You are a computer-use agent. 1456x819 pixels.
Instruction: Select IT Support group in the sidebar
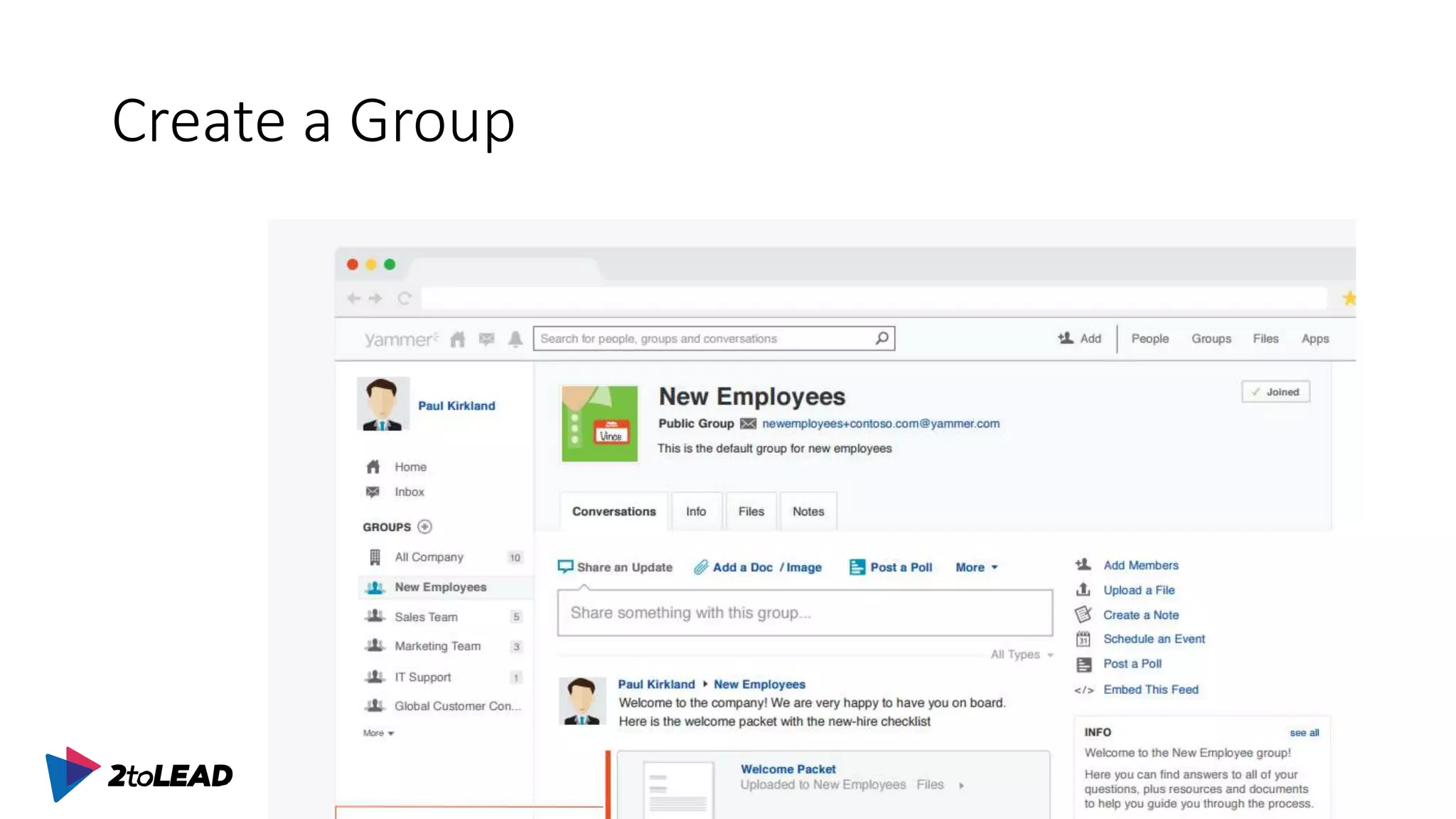[x=444, y=678]
